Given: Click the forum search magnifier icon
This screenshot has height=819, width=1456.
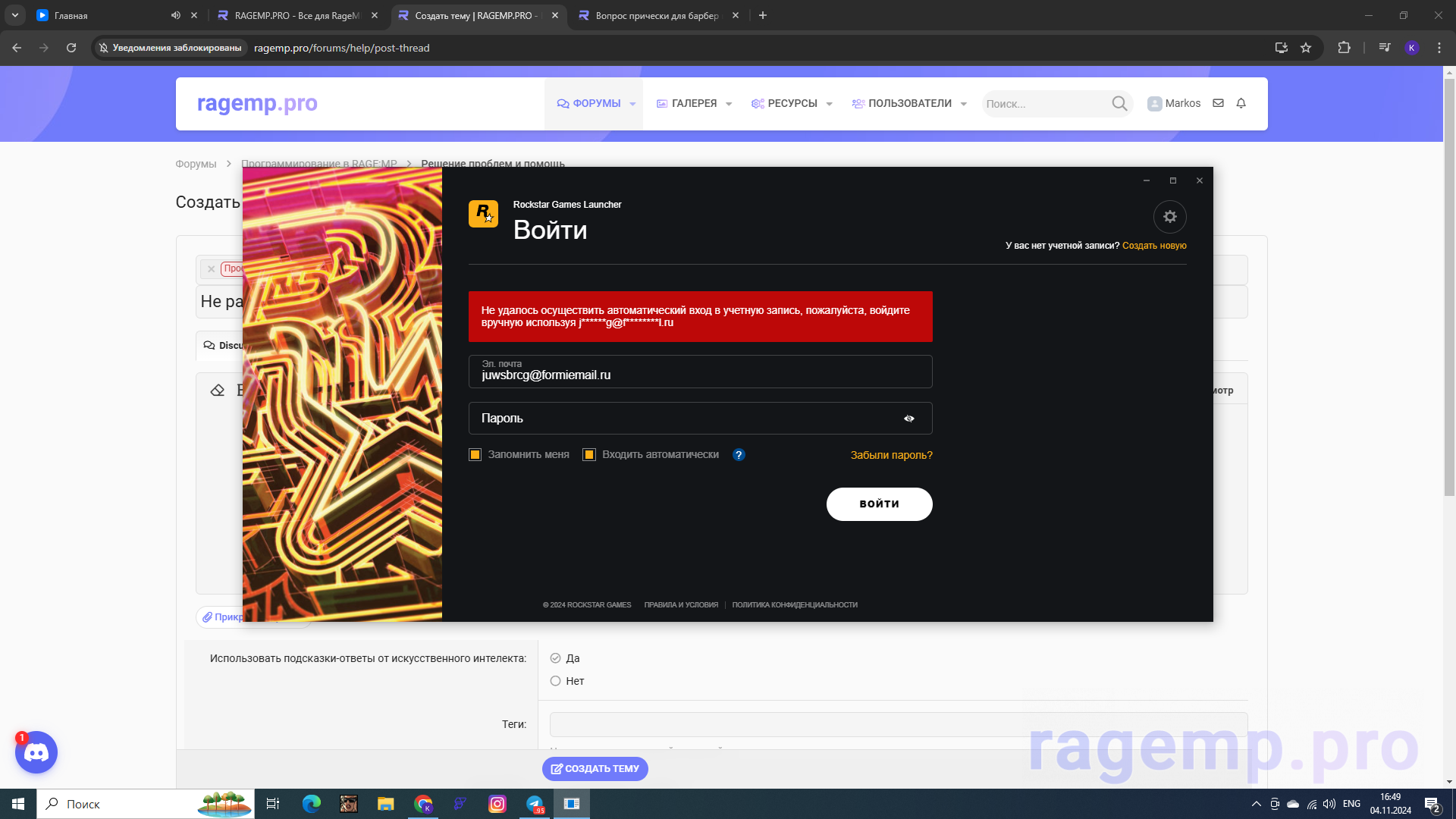Looking at the screenshot, I should click(x=1119, y=104).
